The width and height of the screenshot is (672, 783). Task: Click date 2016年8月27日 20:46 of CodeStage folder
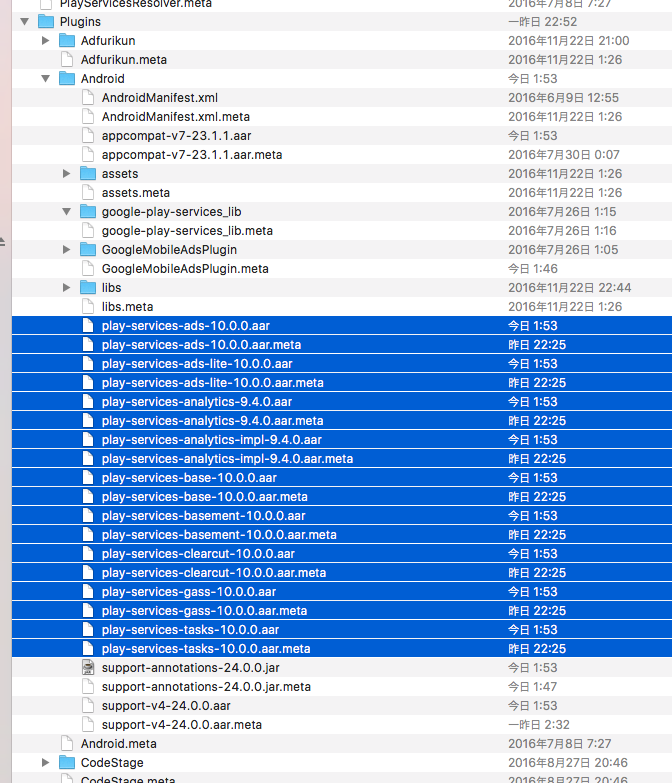[568, 763]
